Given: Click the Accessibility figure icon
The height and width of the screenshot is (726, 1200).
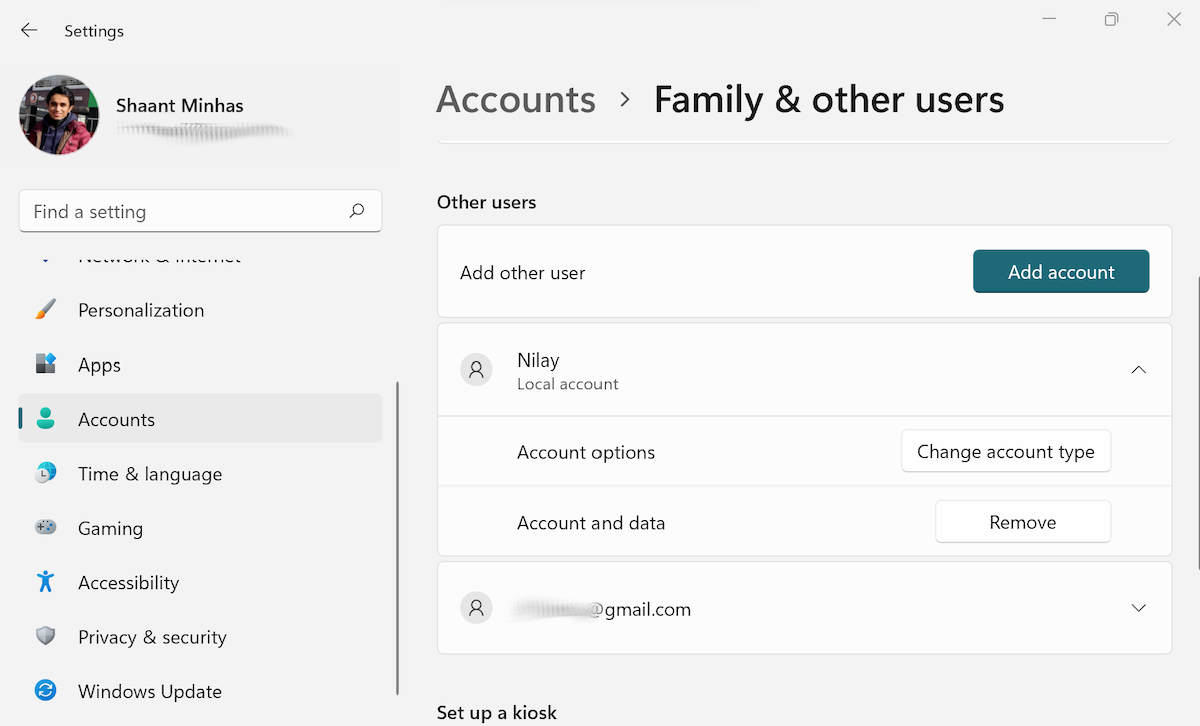Looking at the screenshot, I should tap(46, 582).
